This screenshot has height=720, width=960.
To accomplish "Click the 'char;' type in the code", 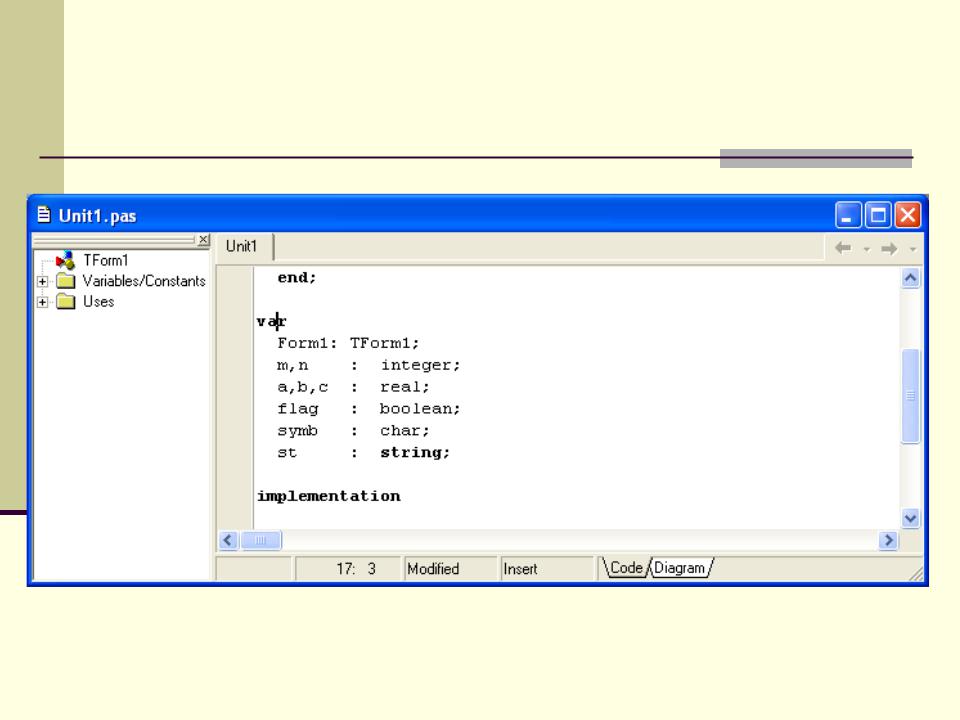I will click(x=405, y=430).
